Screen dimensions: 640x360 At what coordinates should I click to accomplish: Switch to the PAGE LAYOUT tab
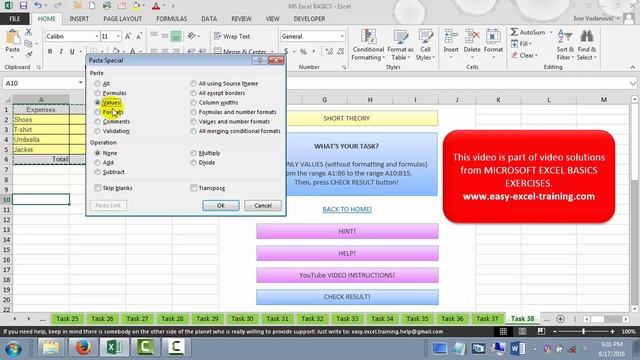point(122,19)
